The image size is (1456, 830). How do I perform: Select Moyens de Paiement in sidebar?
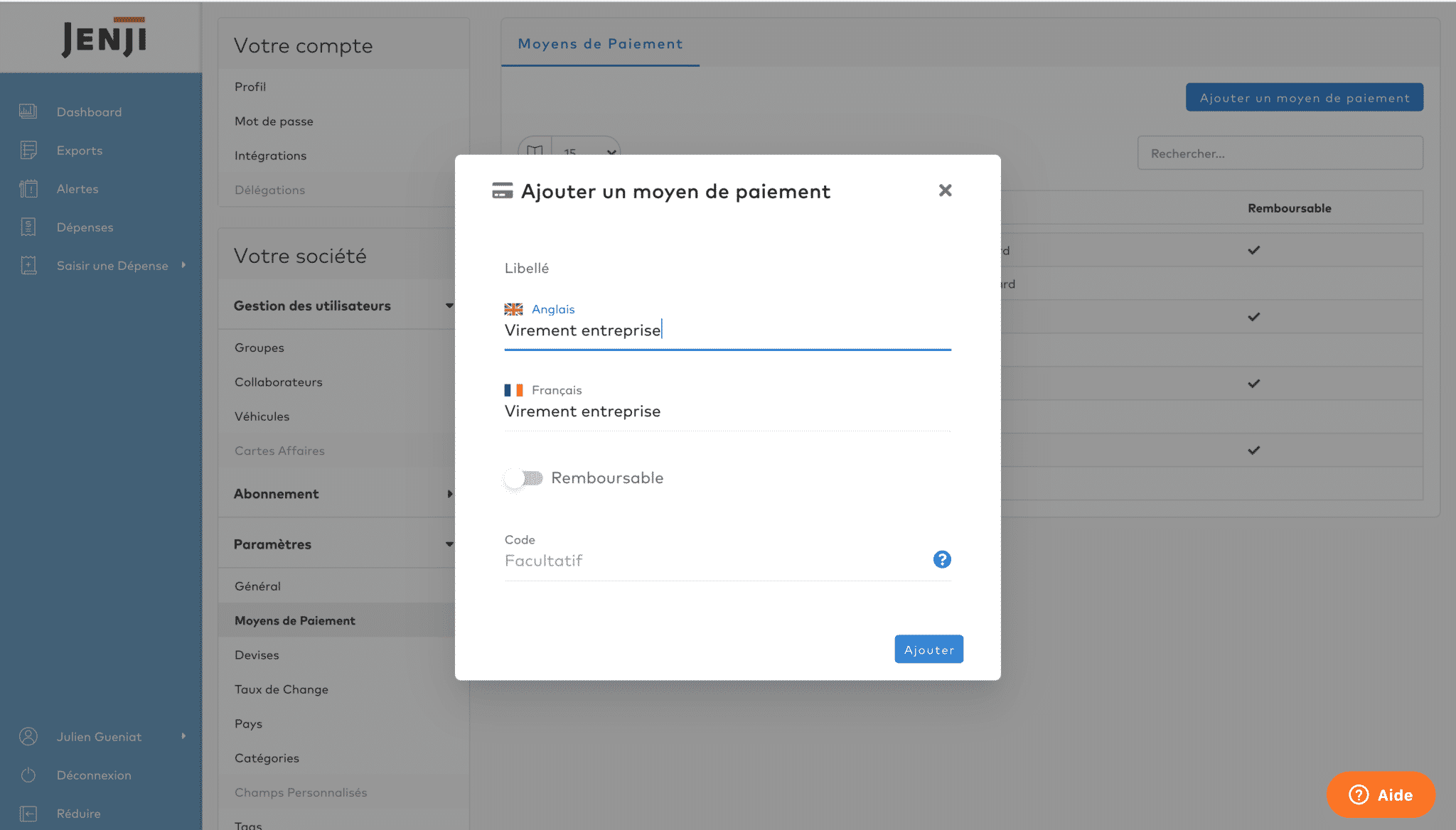tap(294, 620)
